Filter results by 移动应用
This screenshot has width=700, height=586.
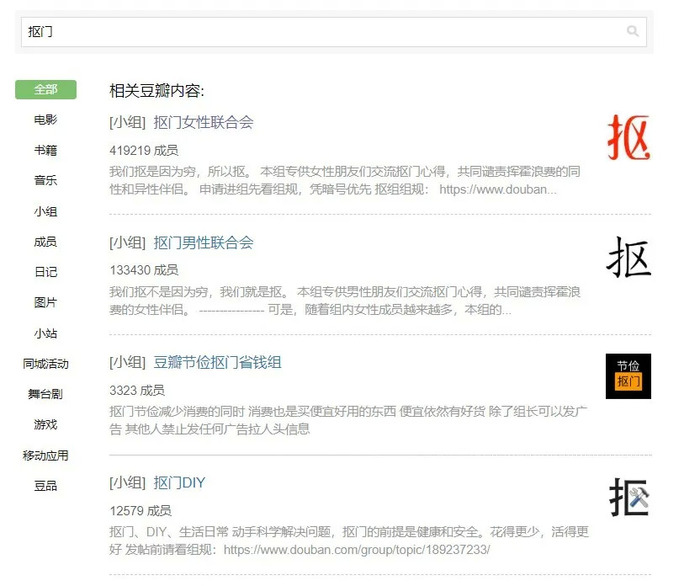(46, 455)
